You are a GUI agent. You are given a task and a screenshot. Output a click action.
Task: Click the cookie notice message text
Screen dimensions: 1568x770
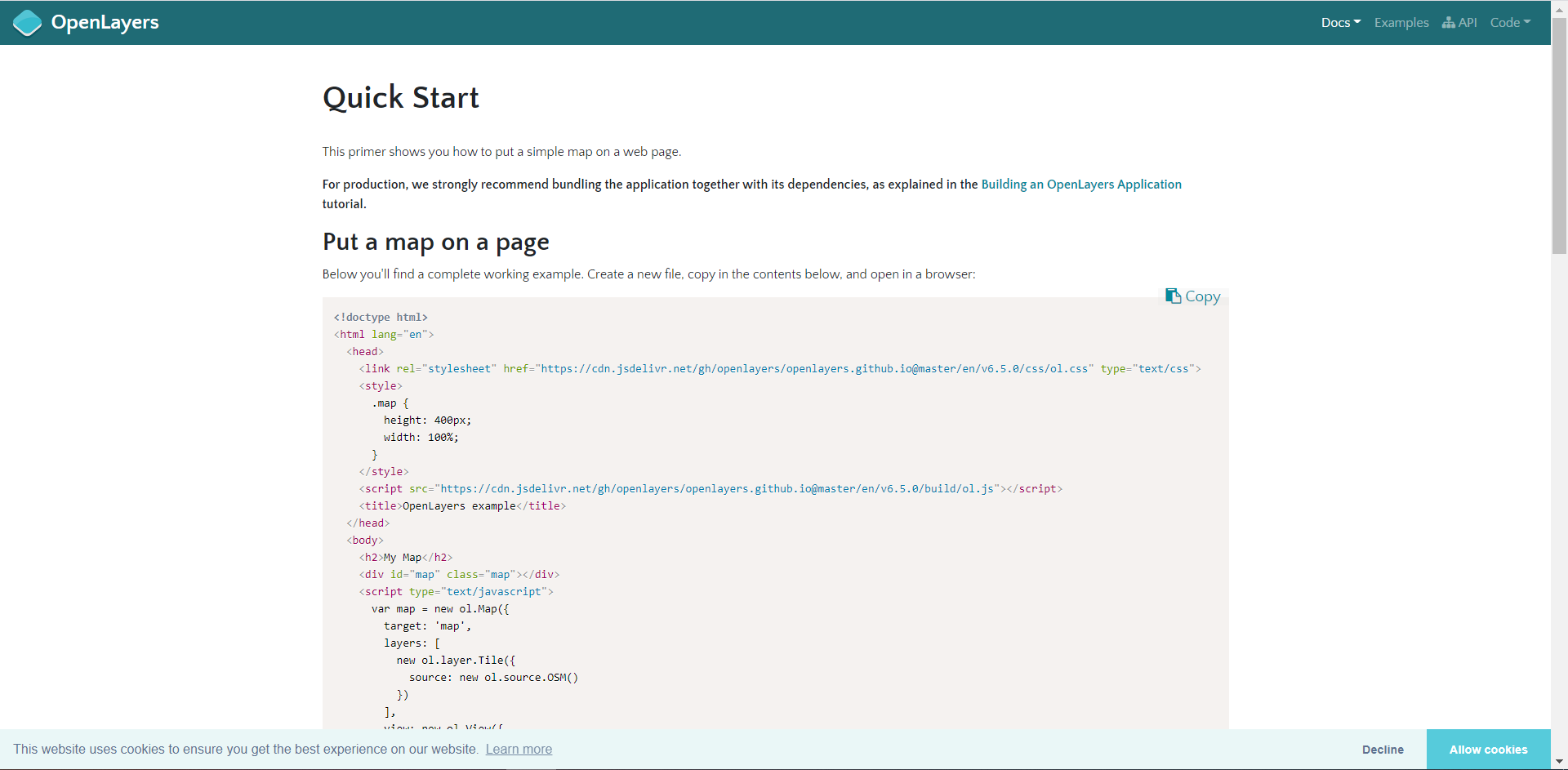[x=246, y=750]
